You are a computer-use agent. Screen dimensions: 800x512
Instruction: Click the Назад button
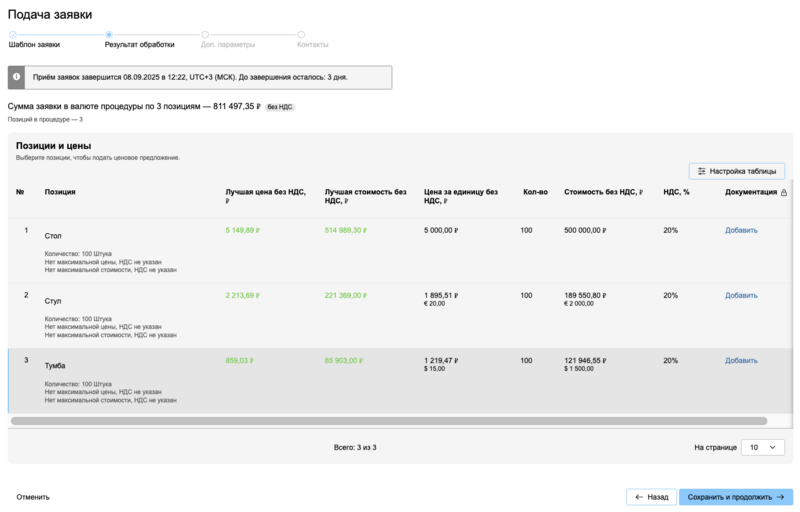(x=650, y=496)
